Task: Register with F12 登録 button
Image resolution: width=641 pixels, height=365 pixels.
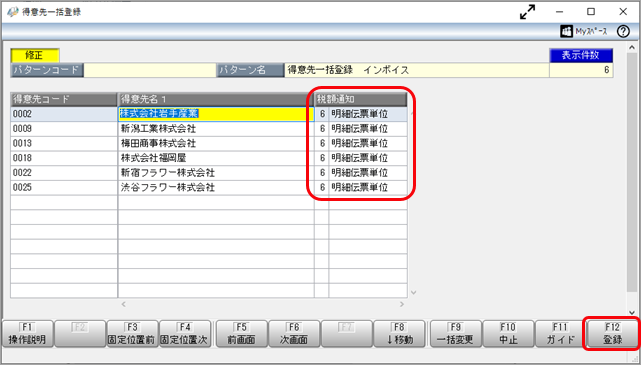Action: point(612,334)
